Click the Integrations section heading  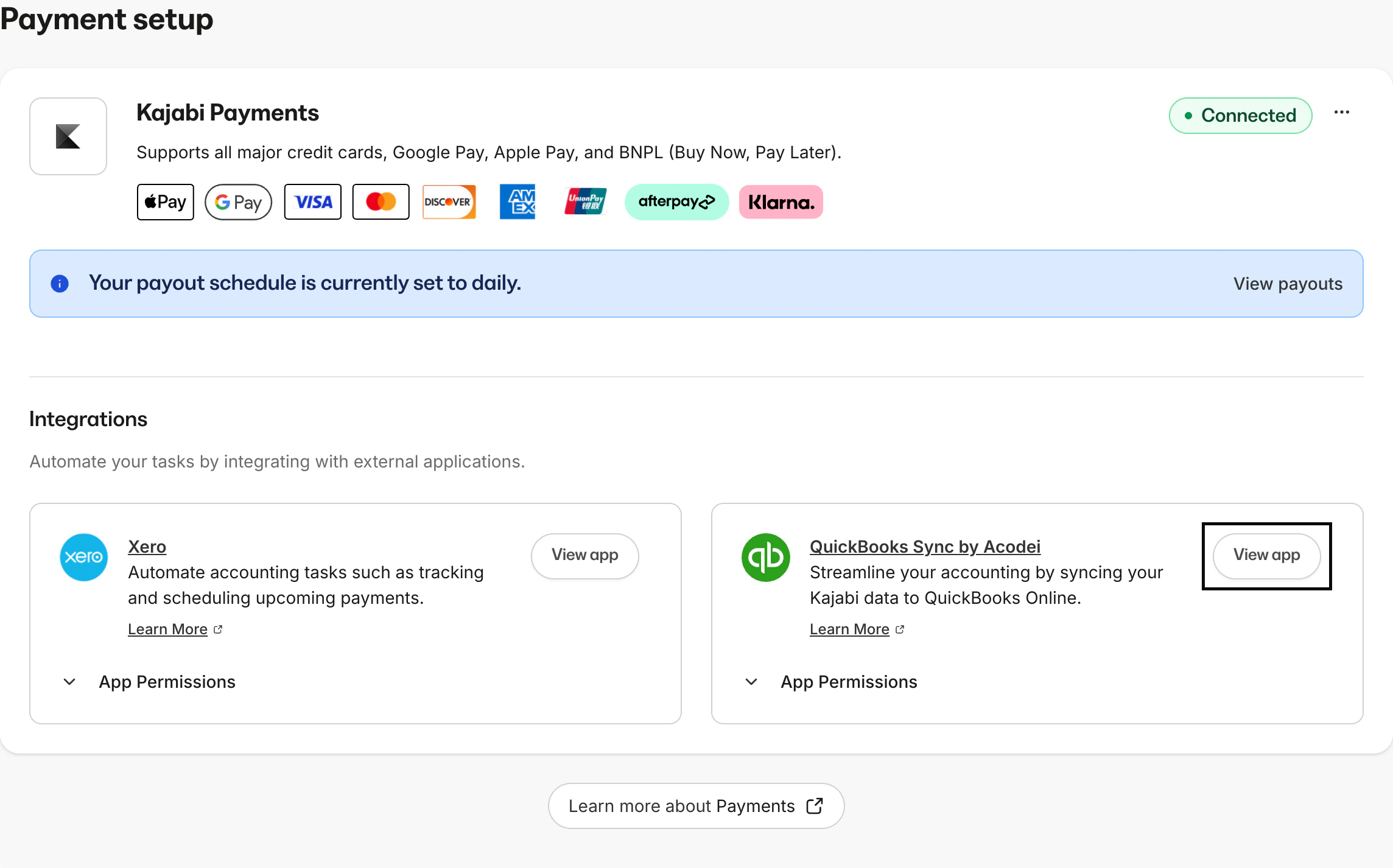(88, 419)
